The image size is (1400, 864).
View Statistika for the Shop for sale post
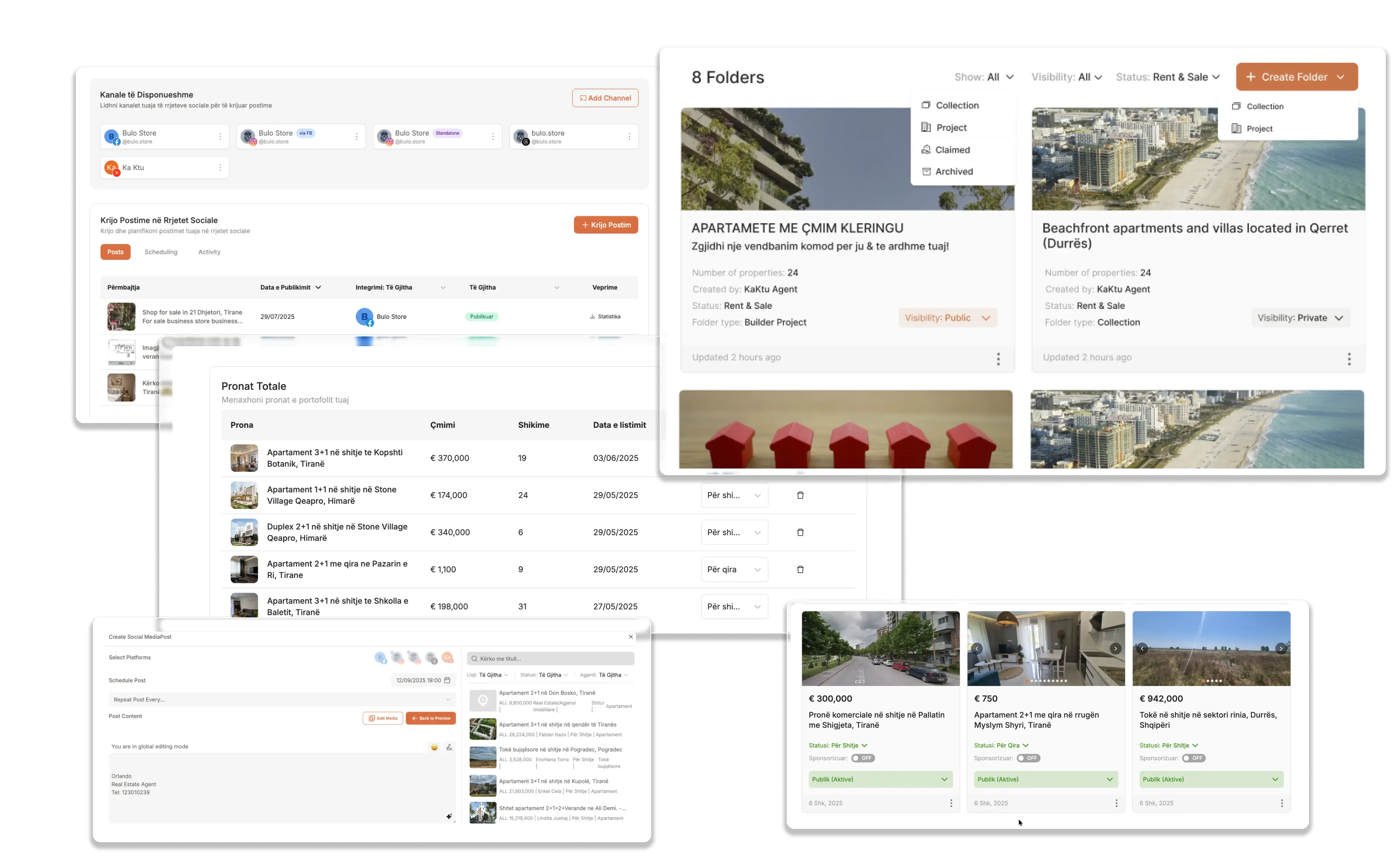pos(605,316)
